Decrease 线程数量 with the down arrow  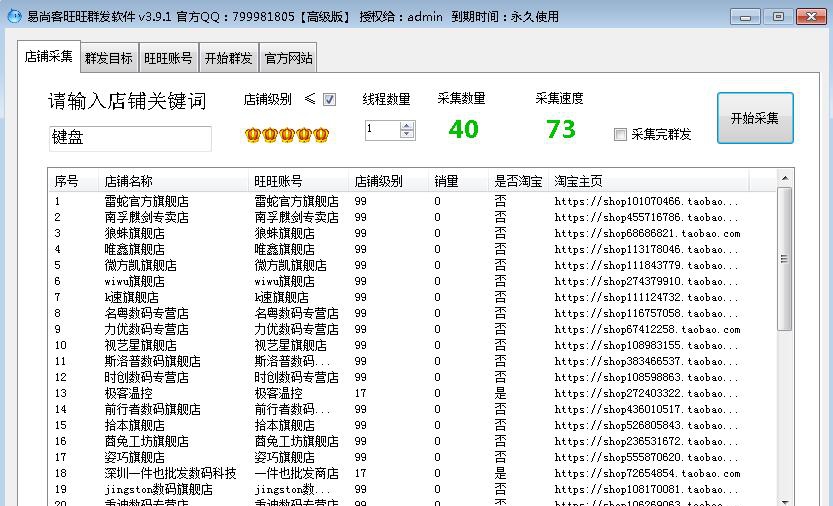(x=407, y=134)
